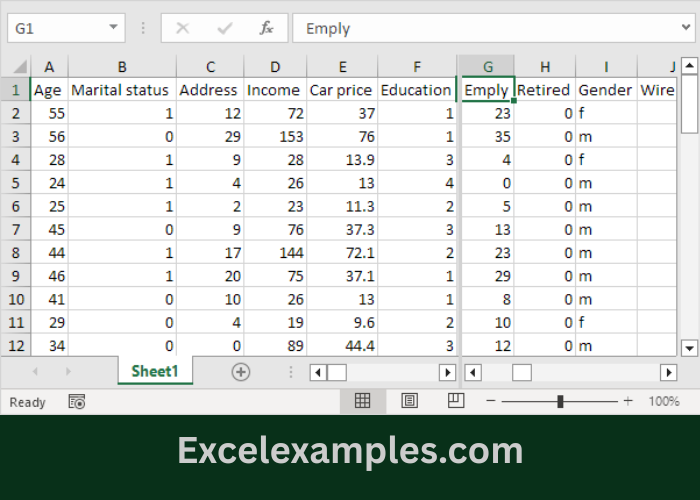Click the Select All corner triangle
The image size is (700, 500).
(20, 67)
